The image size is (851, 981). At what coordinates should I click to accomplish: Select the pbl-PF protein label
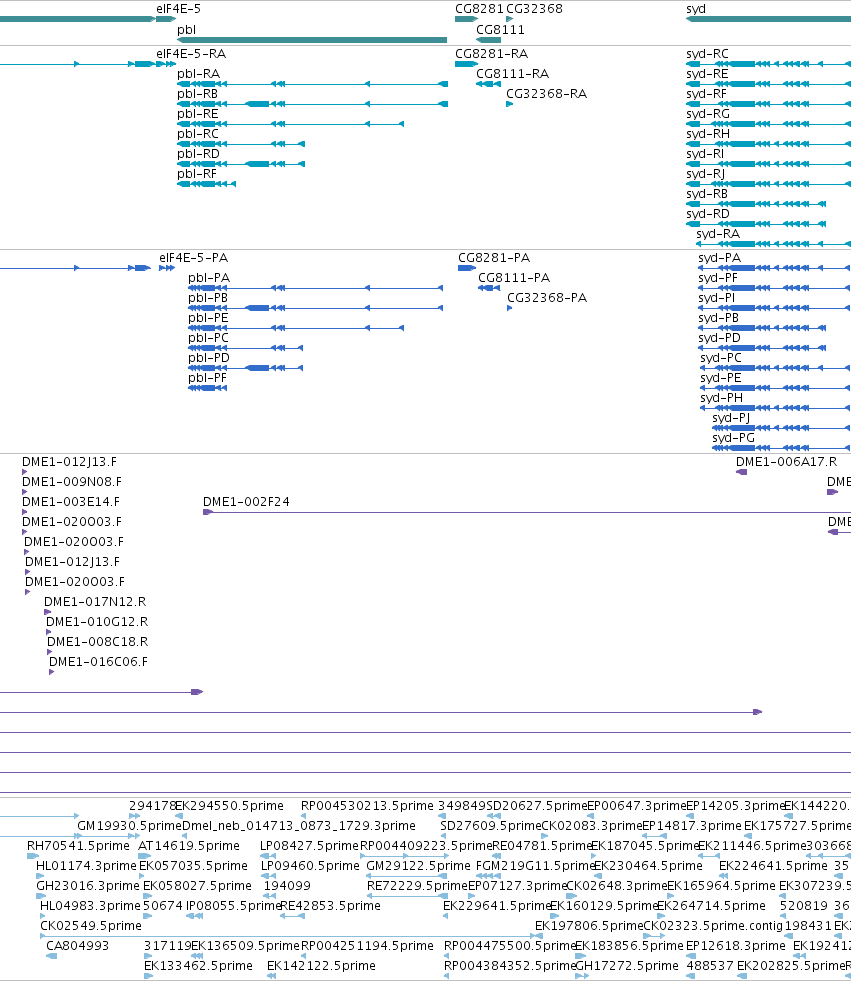(207, 378)
